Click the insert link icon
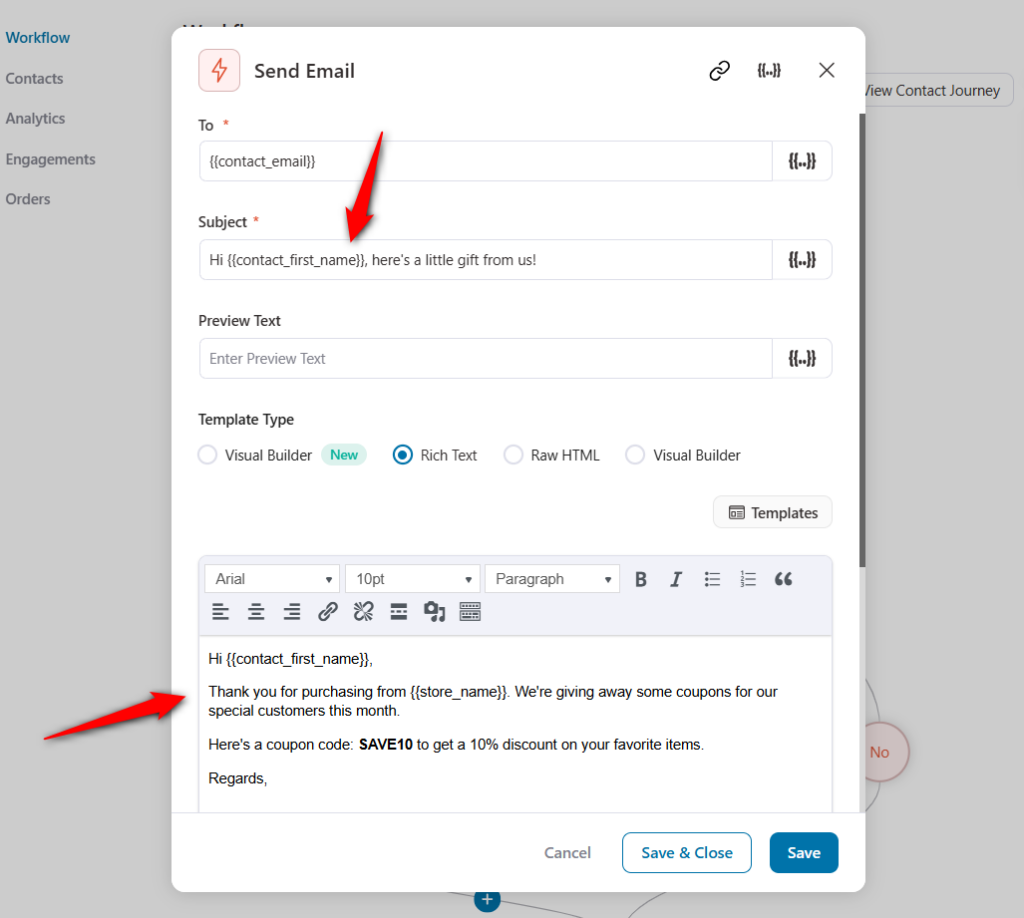This screenshot has height=918, width=1024. 328,612
